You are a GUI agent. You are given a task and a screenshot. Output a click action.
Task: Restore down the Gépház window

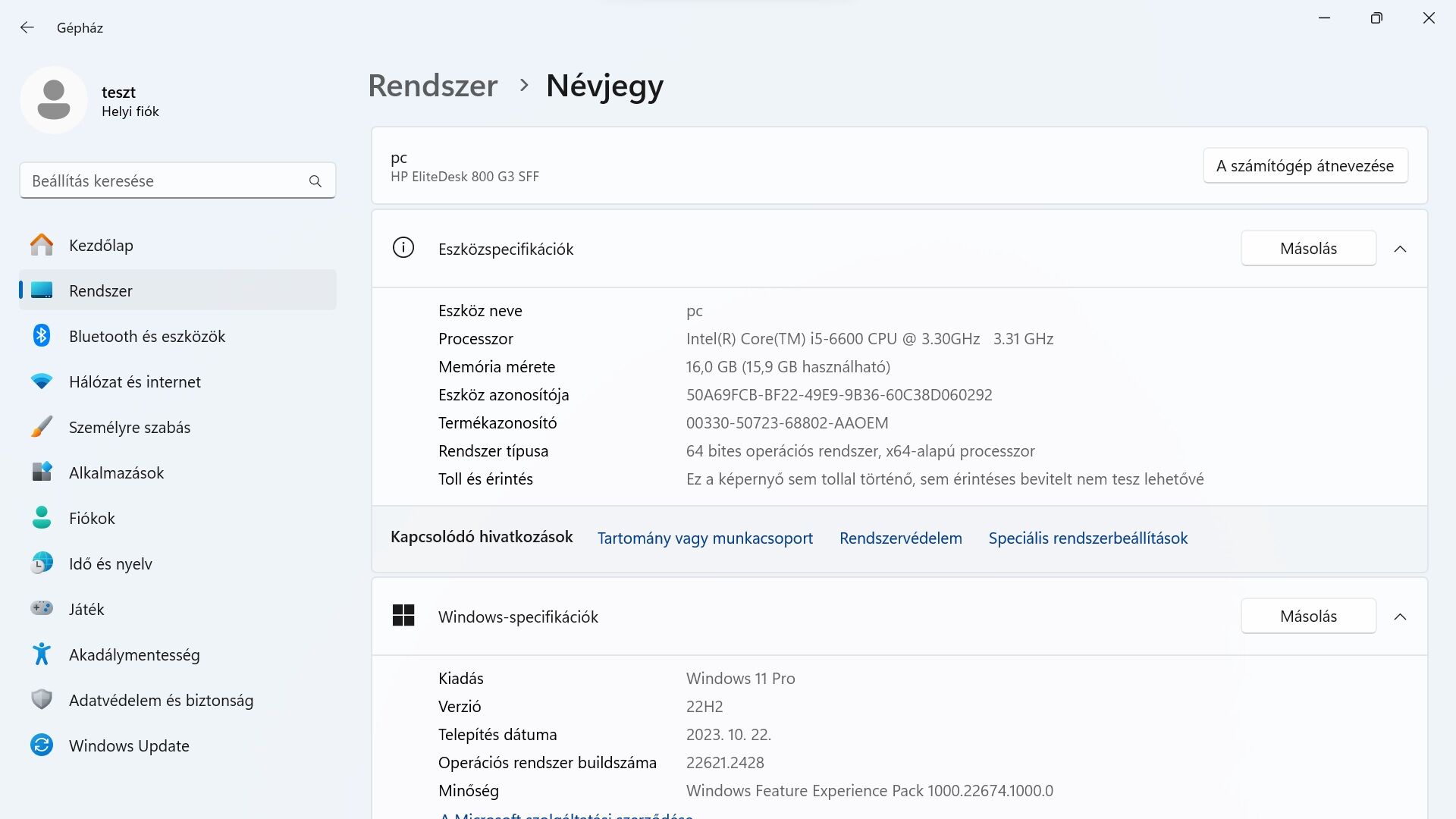coord(1376,18)
